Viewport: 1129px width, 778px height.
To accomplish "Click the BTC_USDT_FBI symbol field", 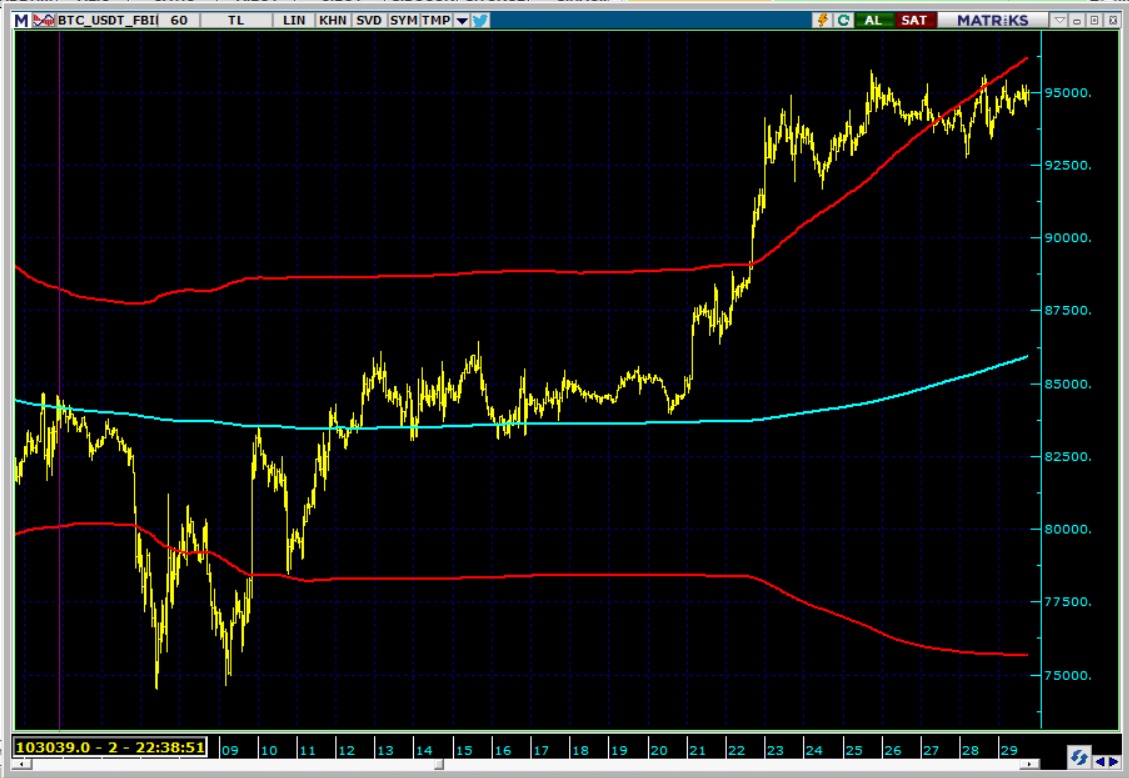I will click(105, 20).
